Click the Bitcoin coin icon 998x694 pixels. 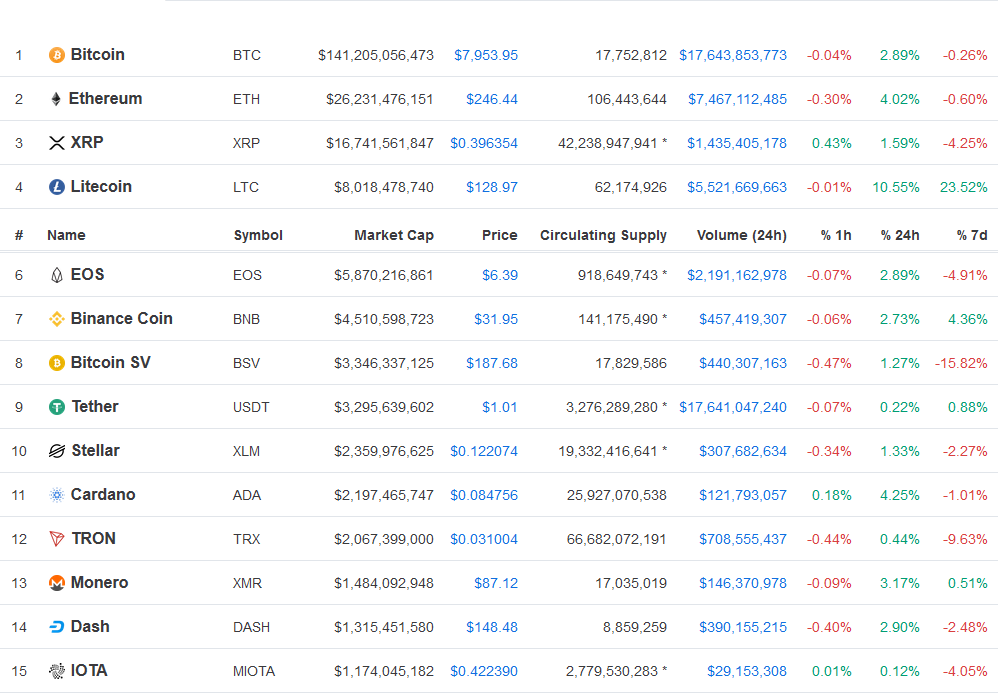pos(57,55)
